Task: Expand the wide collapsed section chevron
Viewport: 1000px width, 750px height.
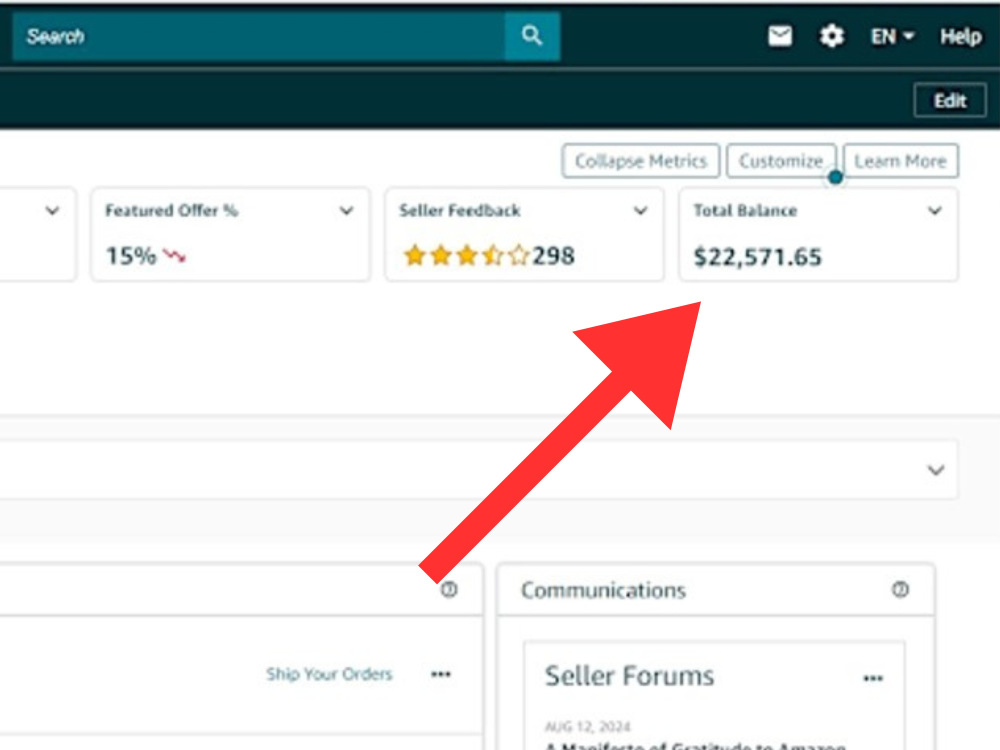Action: (x=936, y=470)
